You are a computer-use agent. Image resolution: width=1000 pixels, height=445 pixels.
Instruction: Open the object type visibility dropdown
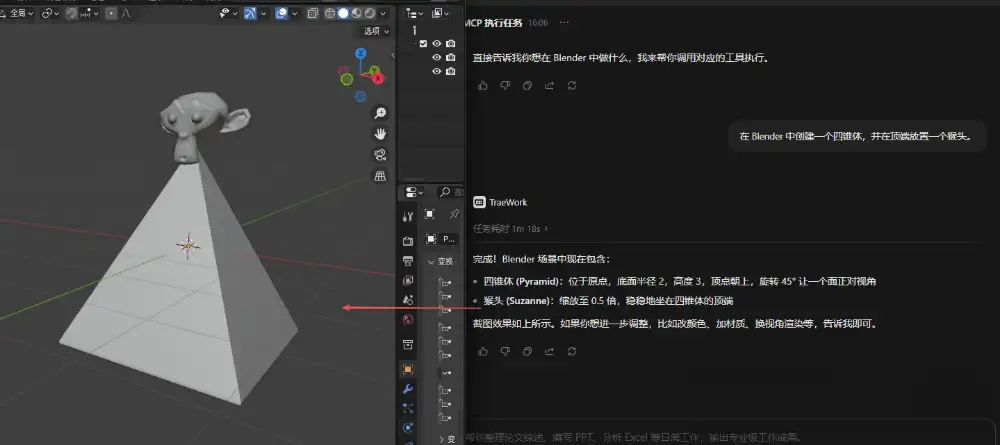(228, 13)
